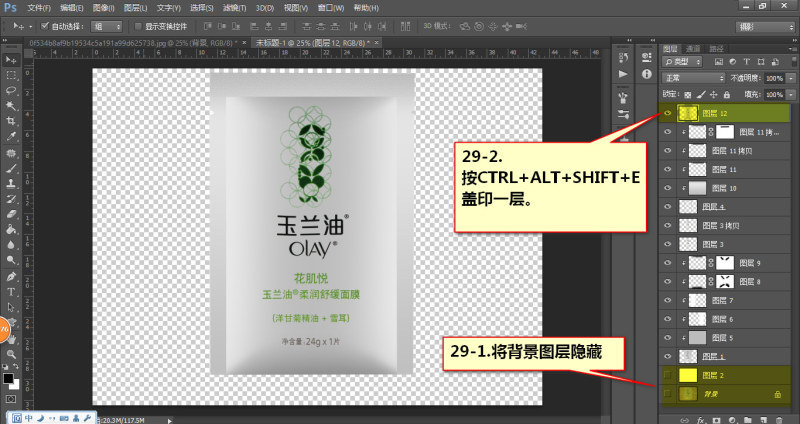Open the blend mode 正常 dropdown
This screenshot has width=800, height=424.
tap(693, 78)
